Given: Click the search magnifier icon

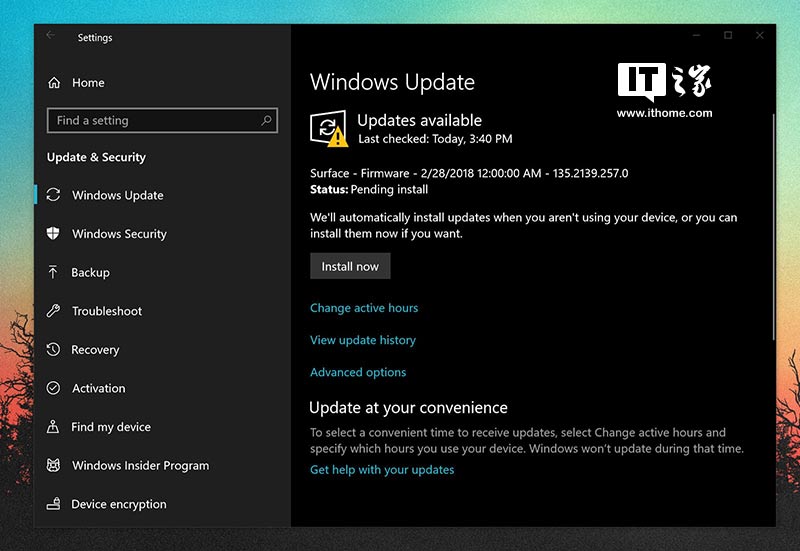Looking at the screenshot, I should click(x=266, y=120).
